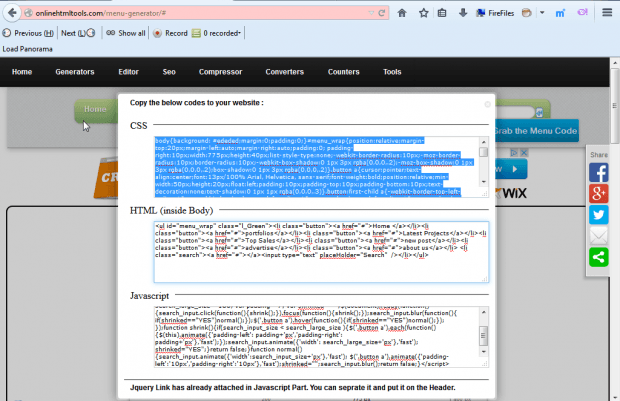Click Next (L) toolbar button
Viewport: 620px width, 401px height.
(x=78, y=33)
